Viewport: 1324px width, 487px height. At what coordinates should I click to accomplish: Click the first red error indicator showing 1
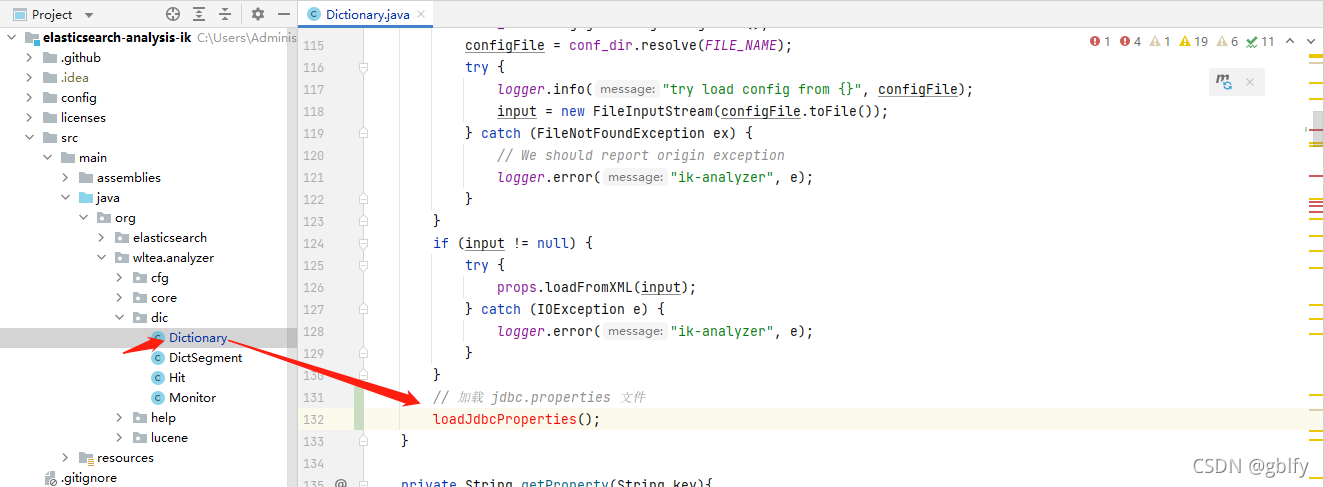coord(1100,41)
